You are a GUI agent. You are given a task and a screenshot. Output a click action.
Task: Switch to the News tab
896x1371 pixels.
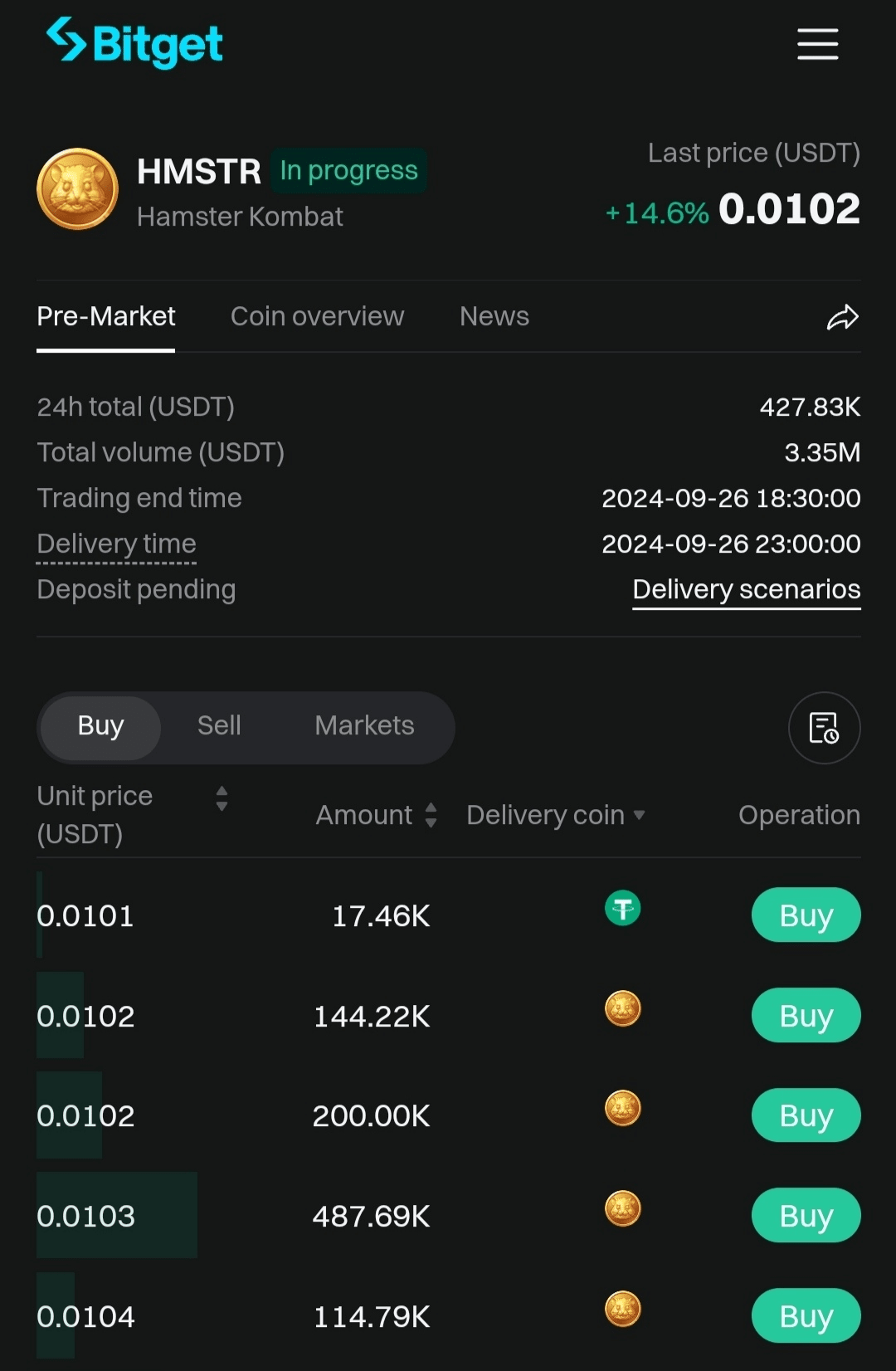494,316
